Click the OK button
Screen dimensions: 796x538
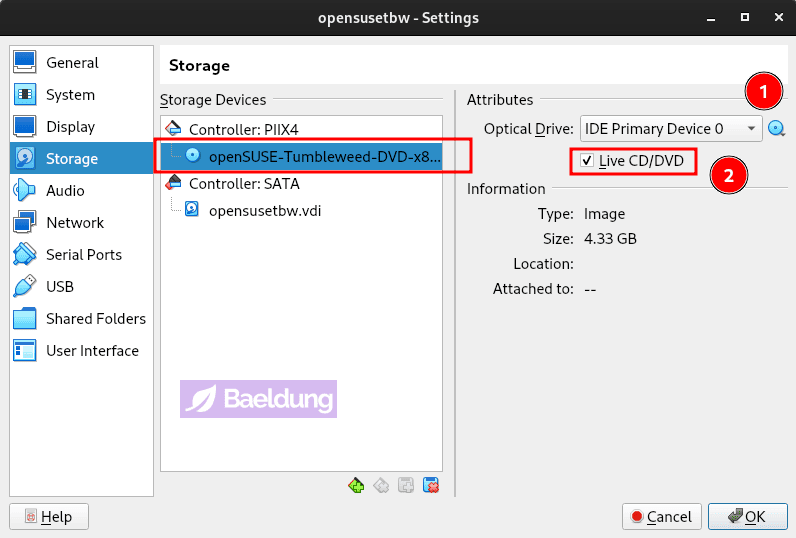(747, 516)
